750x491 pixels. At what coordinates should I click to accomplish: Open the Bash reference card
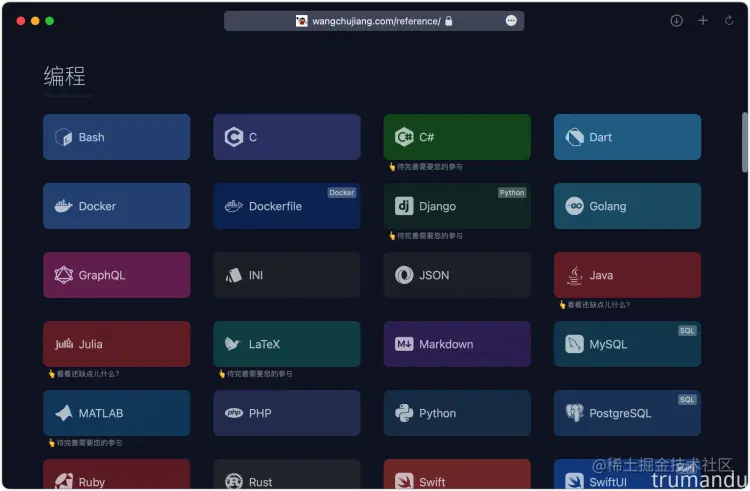click(117, 137)
